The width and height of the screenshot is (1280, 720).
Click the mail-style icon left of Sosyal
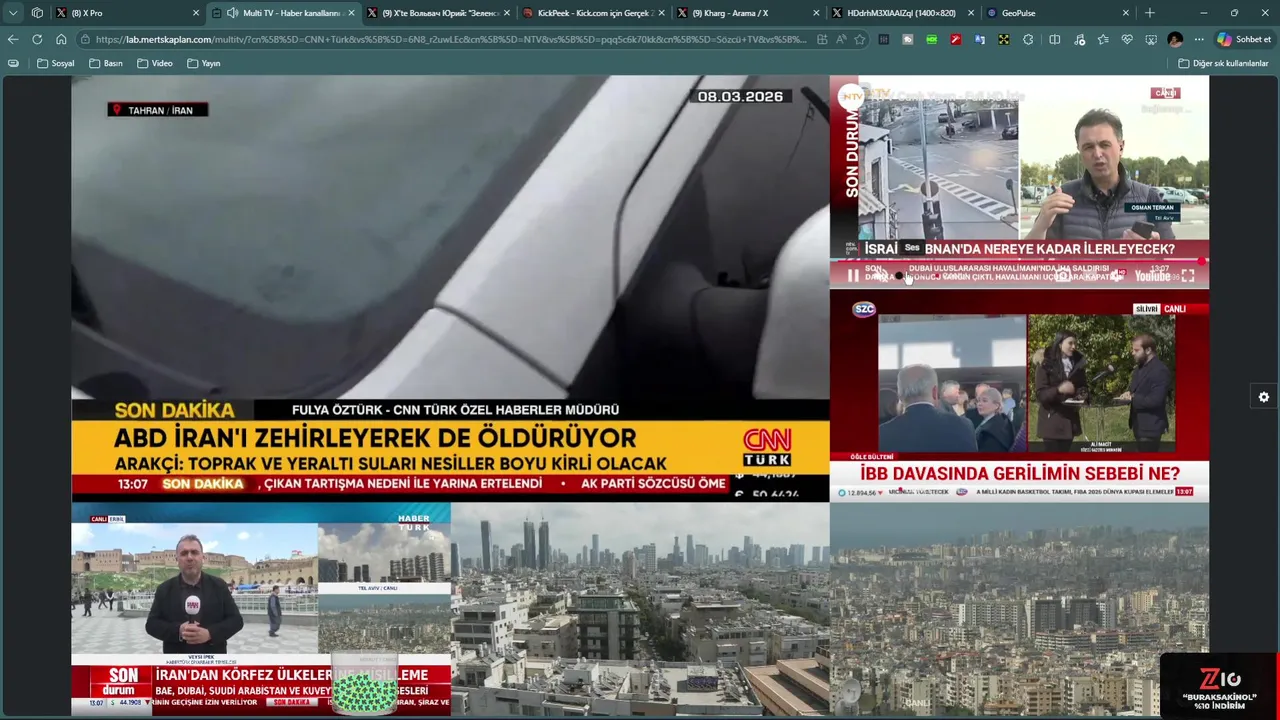(x=13, y=63)
